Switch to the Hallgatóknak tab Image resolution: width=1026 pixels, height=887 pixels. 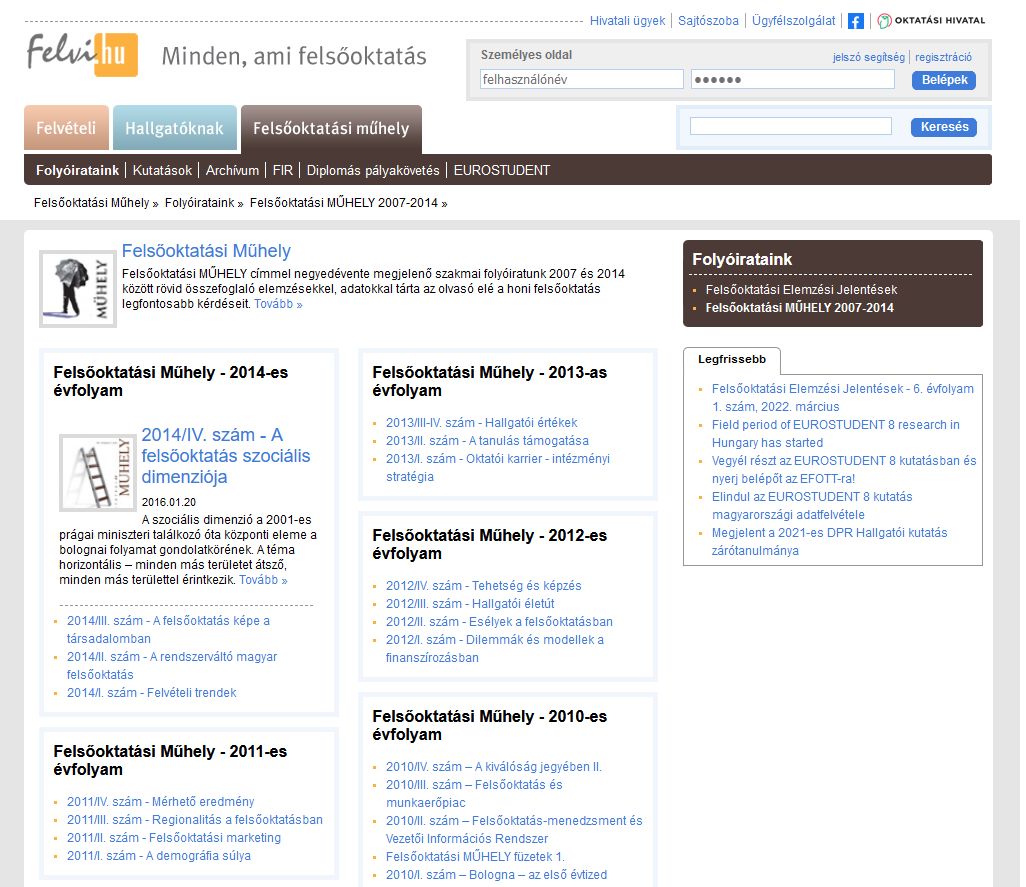point(175,128)
